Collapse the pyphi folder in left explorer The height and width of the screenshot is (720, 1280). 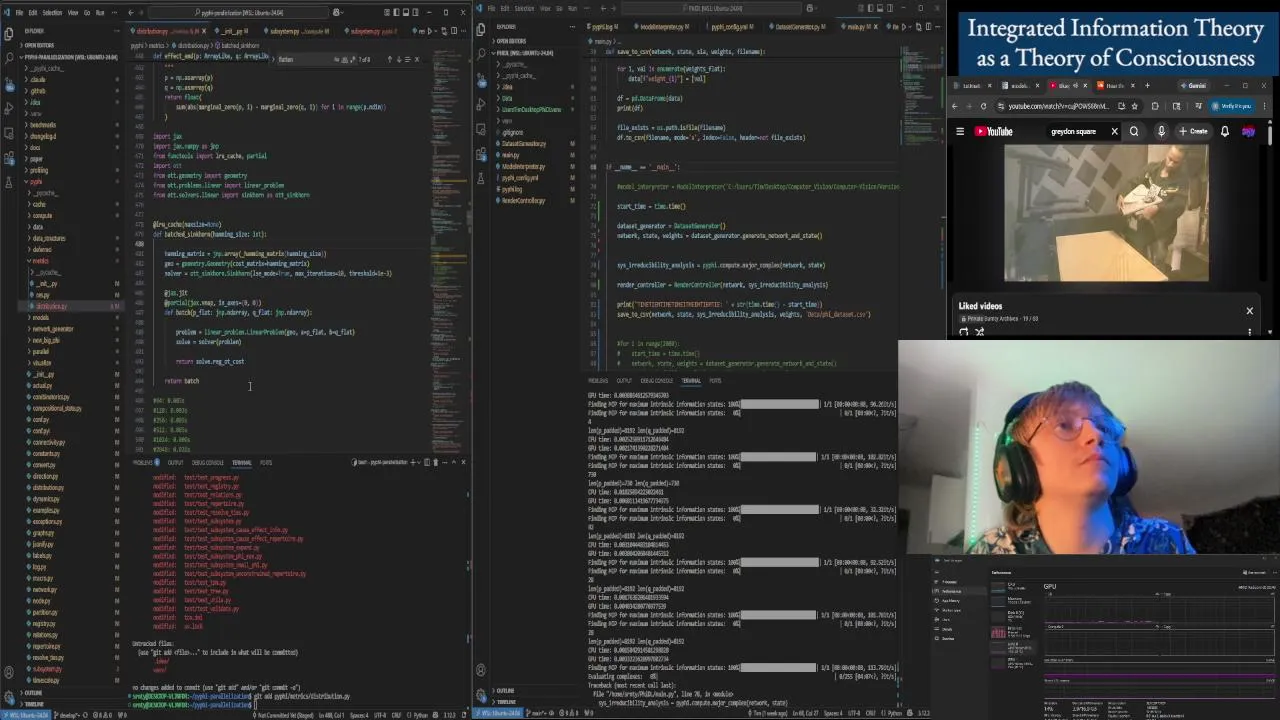pos(35,182)
